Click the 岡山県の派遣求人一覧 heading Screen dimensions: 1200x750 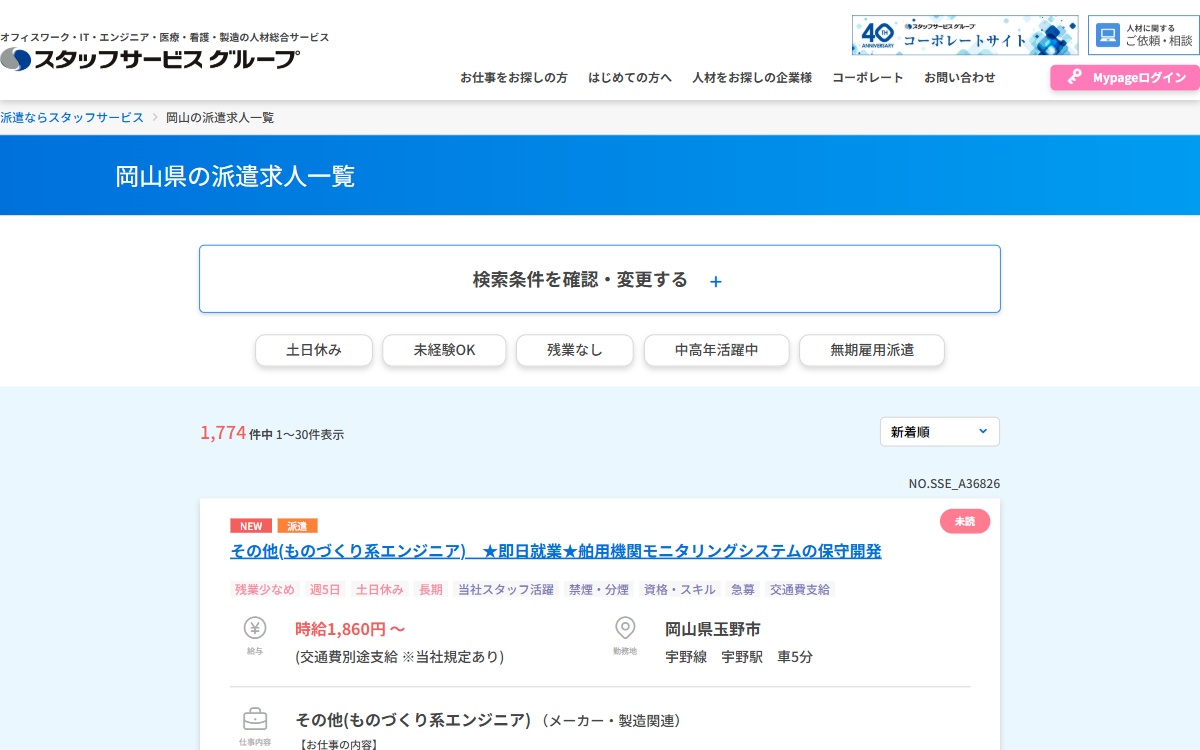pyautogui.click(x=235, y=176)
